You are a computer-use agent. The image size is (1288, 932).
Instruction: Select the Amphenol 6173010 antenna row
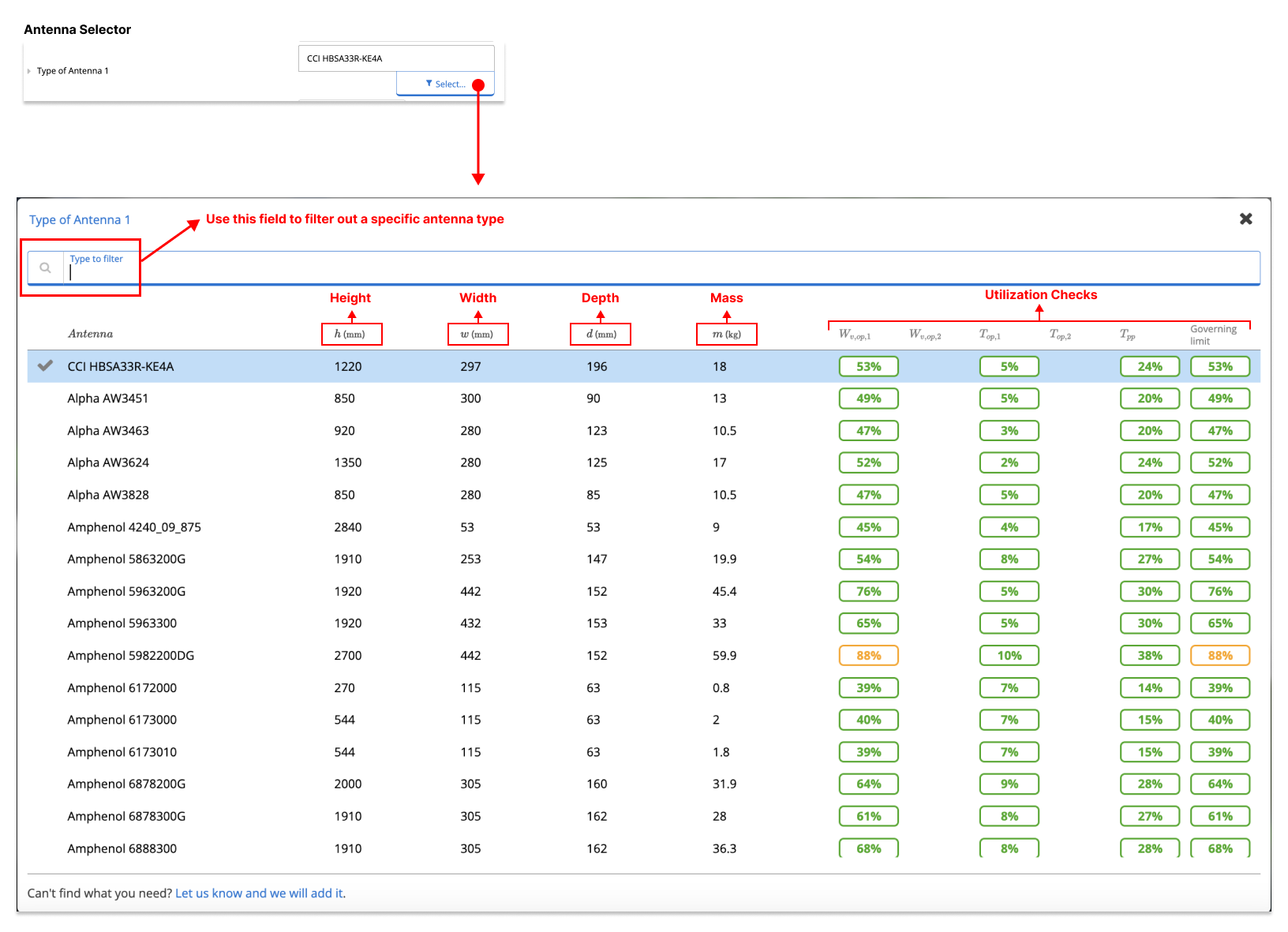pos(643,752)
